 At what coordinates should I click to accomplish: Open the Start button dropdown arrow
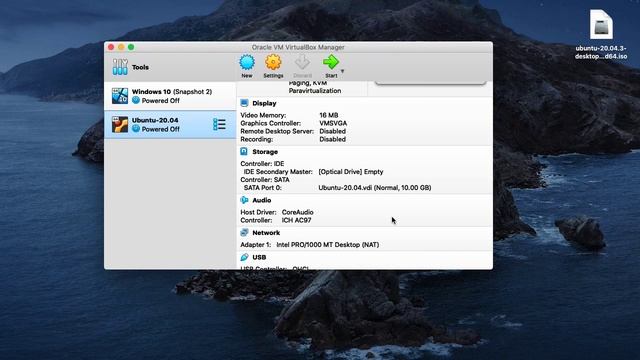342,71
